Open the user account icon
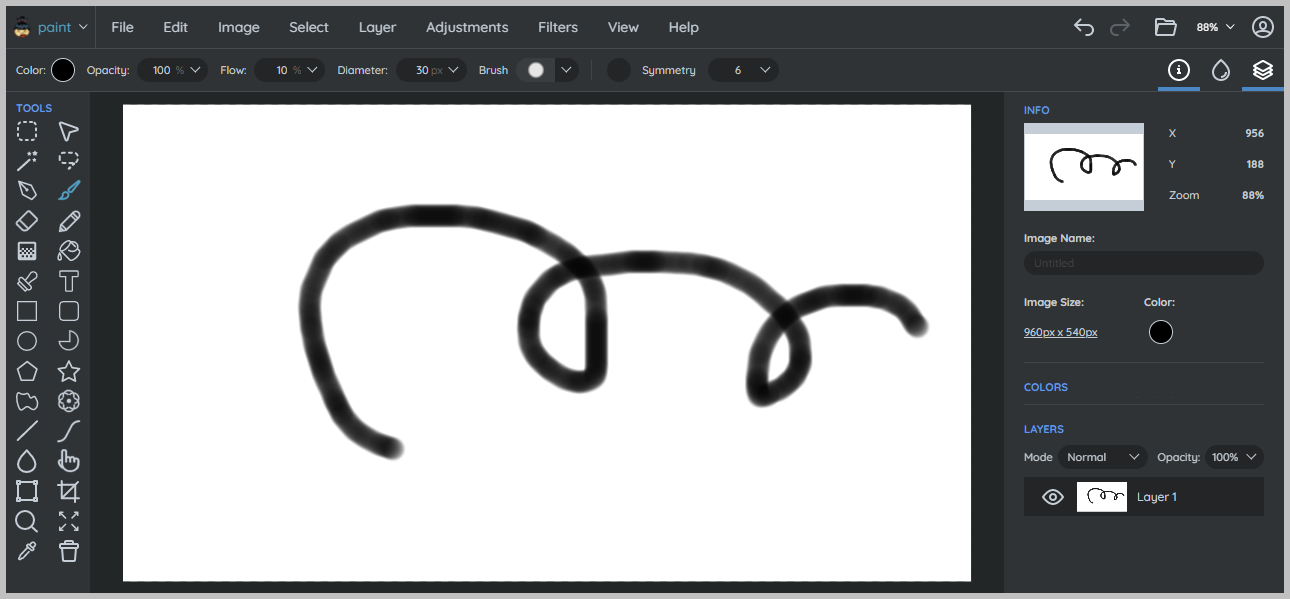The height and width of the screenshot is (599, 1290). (1263, 27)
